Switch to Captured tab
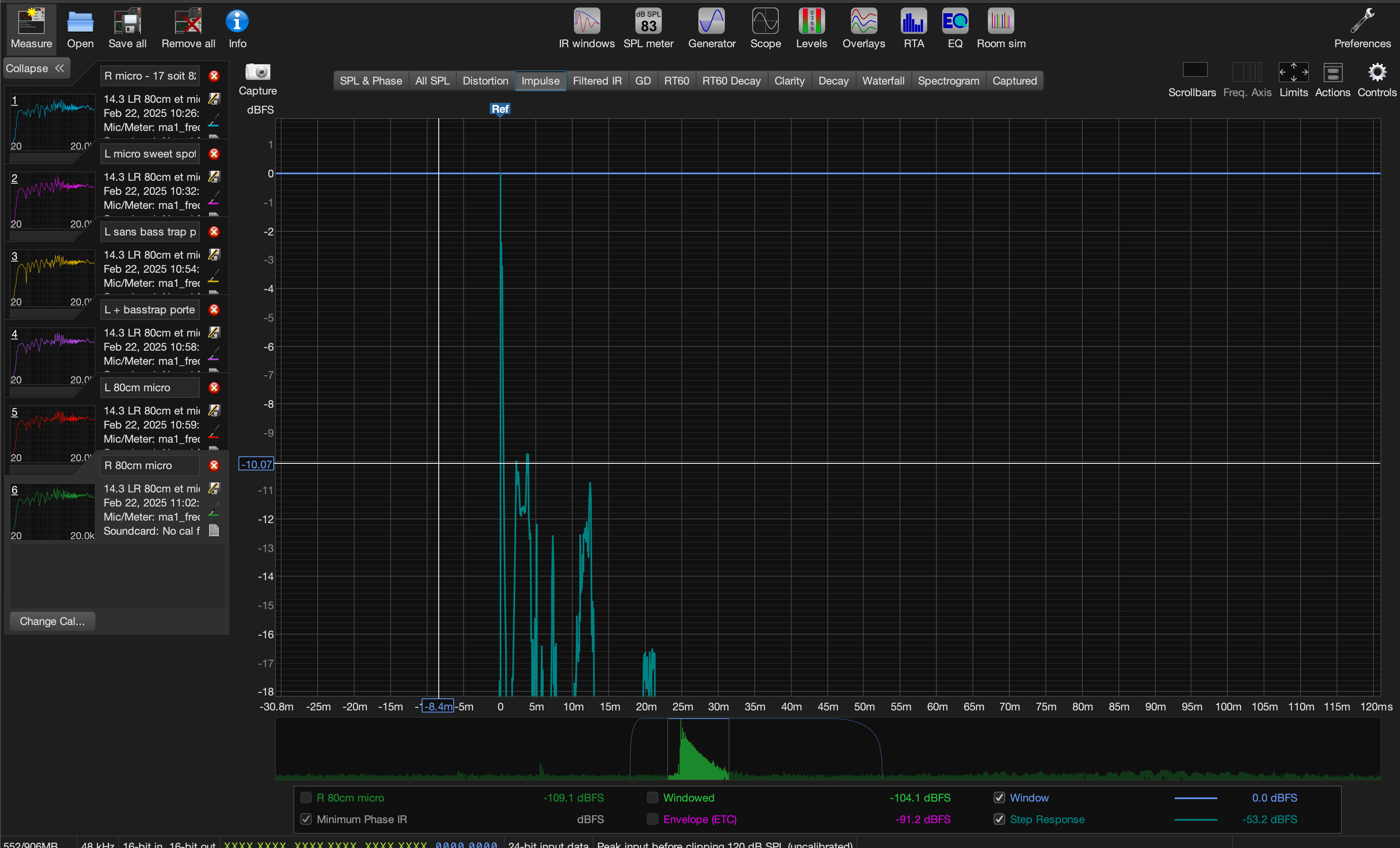The image size is (1400, 848). coord(1014,81)
